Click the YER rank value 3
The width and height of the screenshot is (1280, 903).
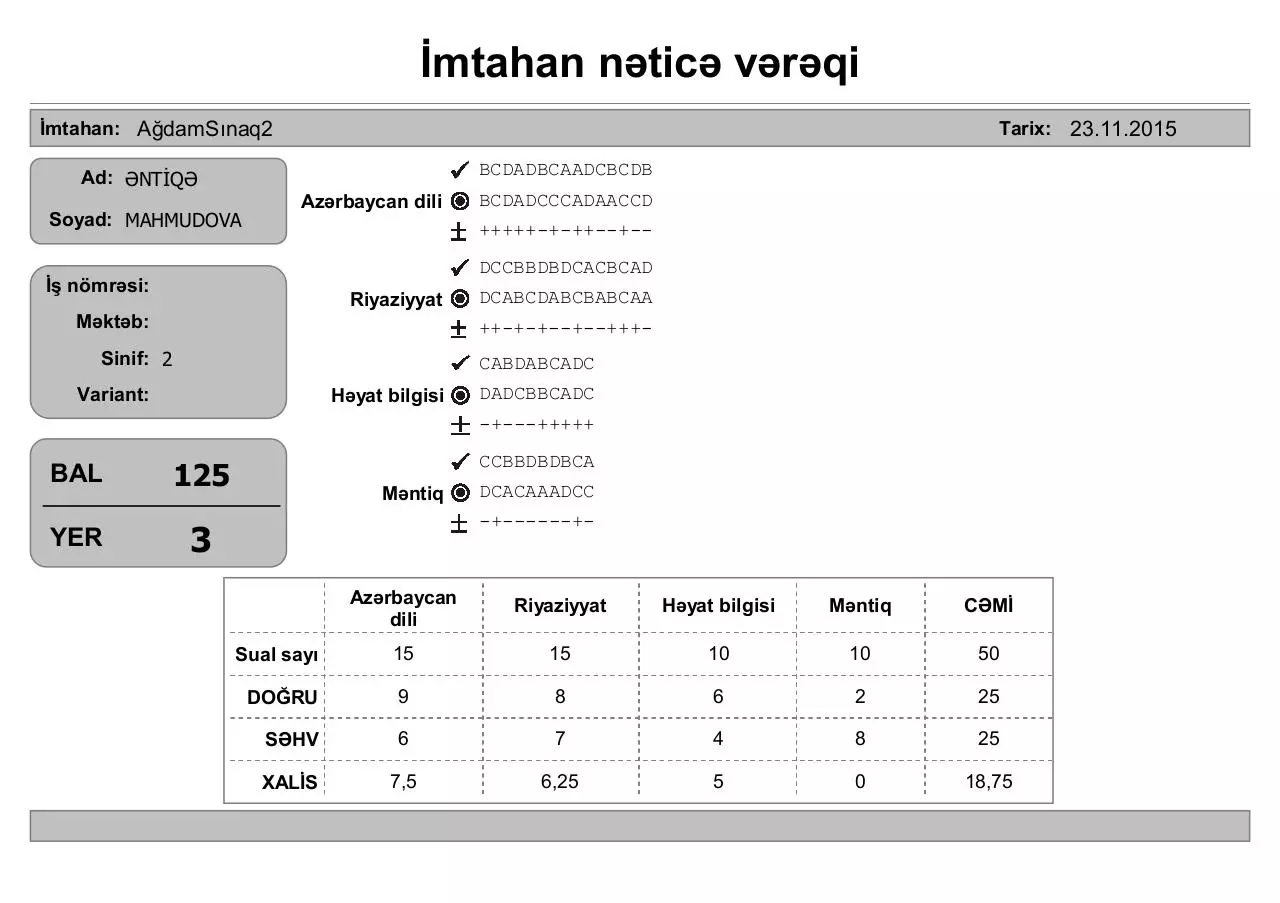point(201,540)
